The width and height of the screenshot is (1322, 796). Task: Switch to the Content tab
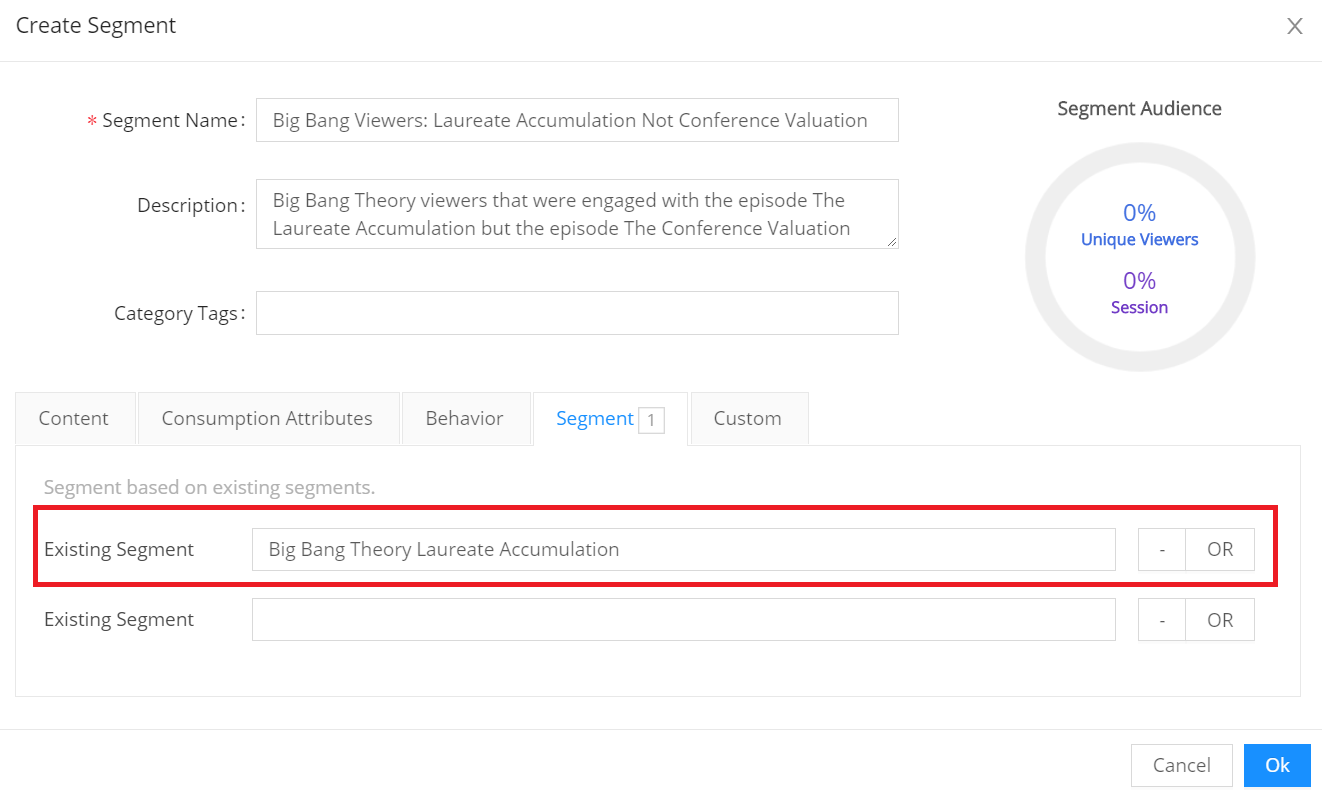74,419
